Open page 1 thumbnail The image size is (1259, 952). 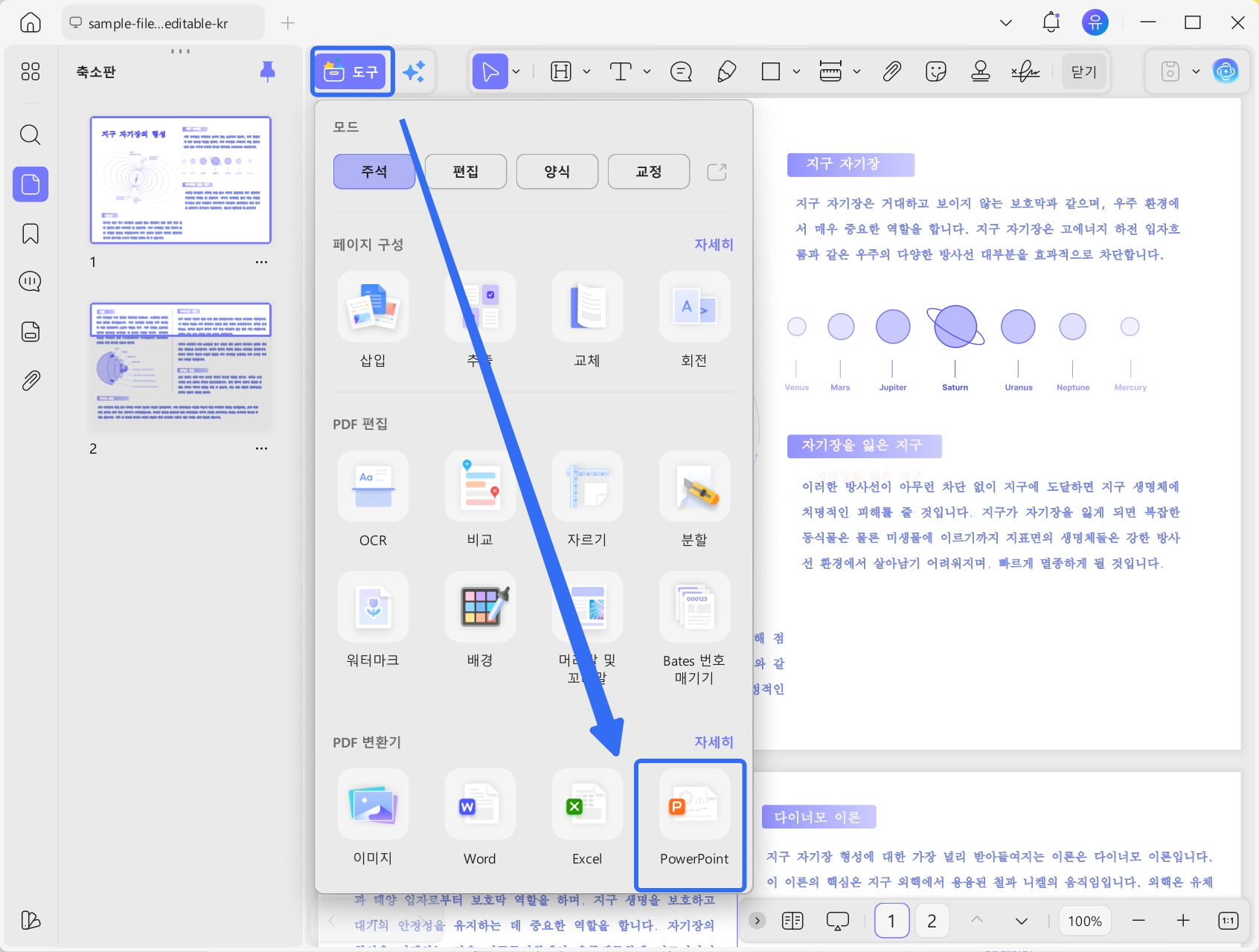[181, 180]
